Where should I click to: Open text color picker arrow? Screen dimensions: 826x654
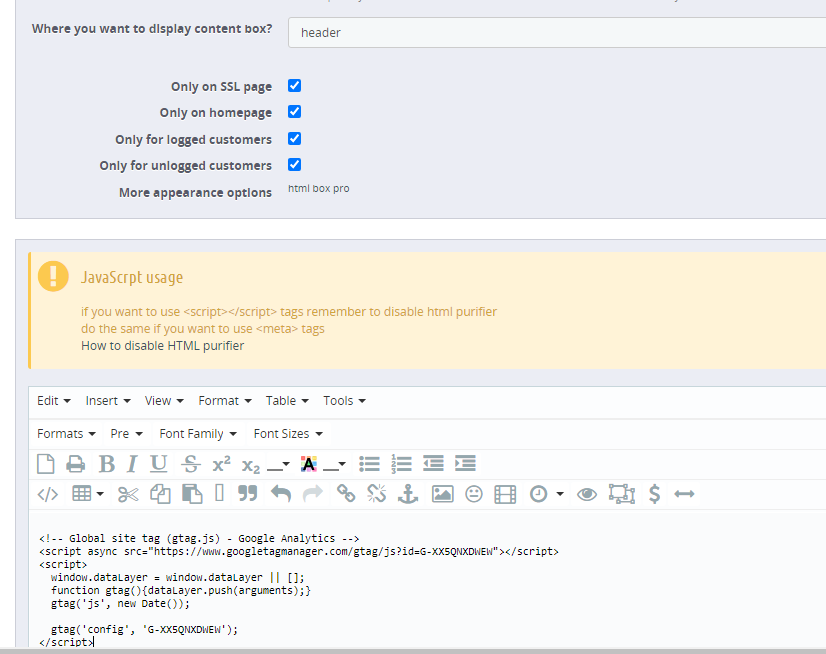[286, 464]
